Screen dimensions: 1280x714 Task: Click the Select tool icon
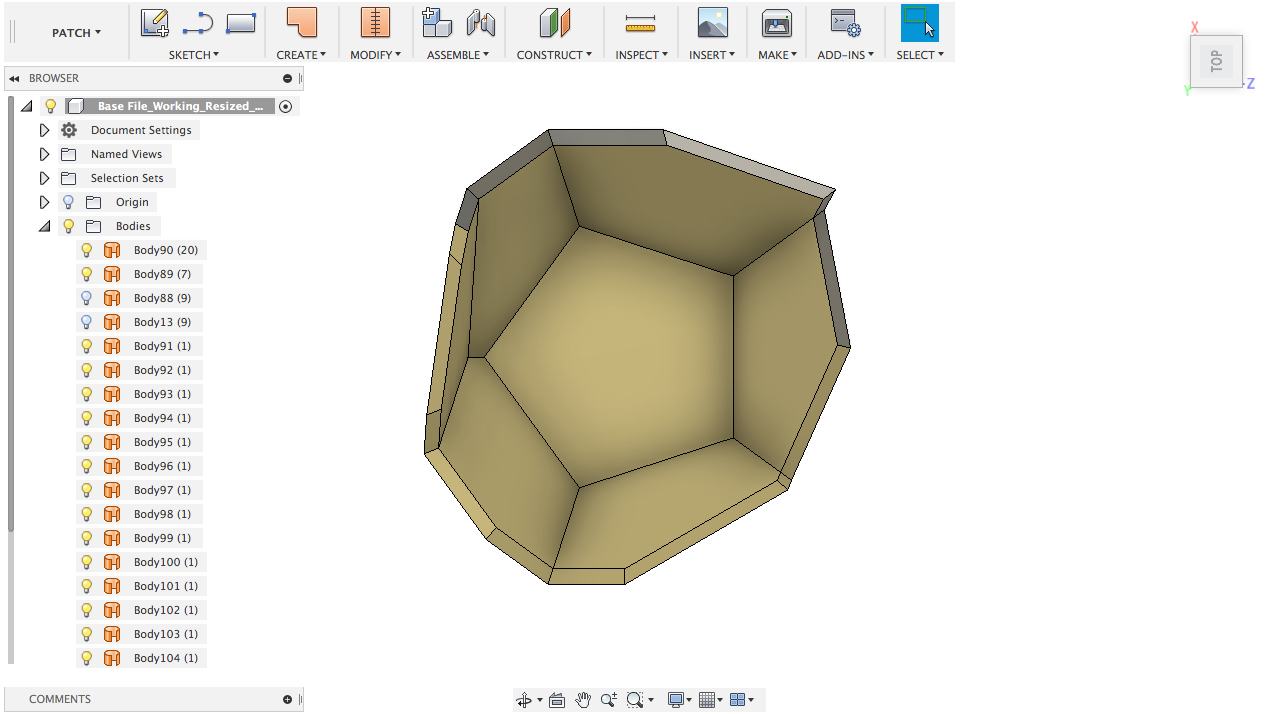click(x=920, y=23)
